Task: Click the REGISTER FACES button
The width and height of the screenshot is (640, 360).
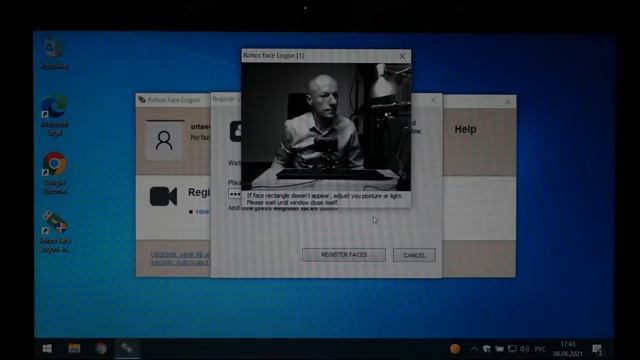Action: pos(344,255)
